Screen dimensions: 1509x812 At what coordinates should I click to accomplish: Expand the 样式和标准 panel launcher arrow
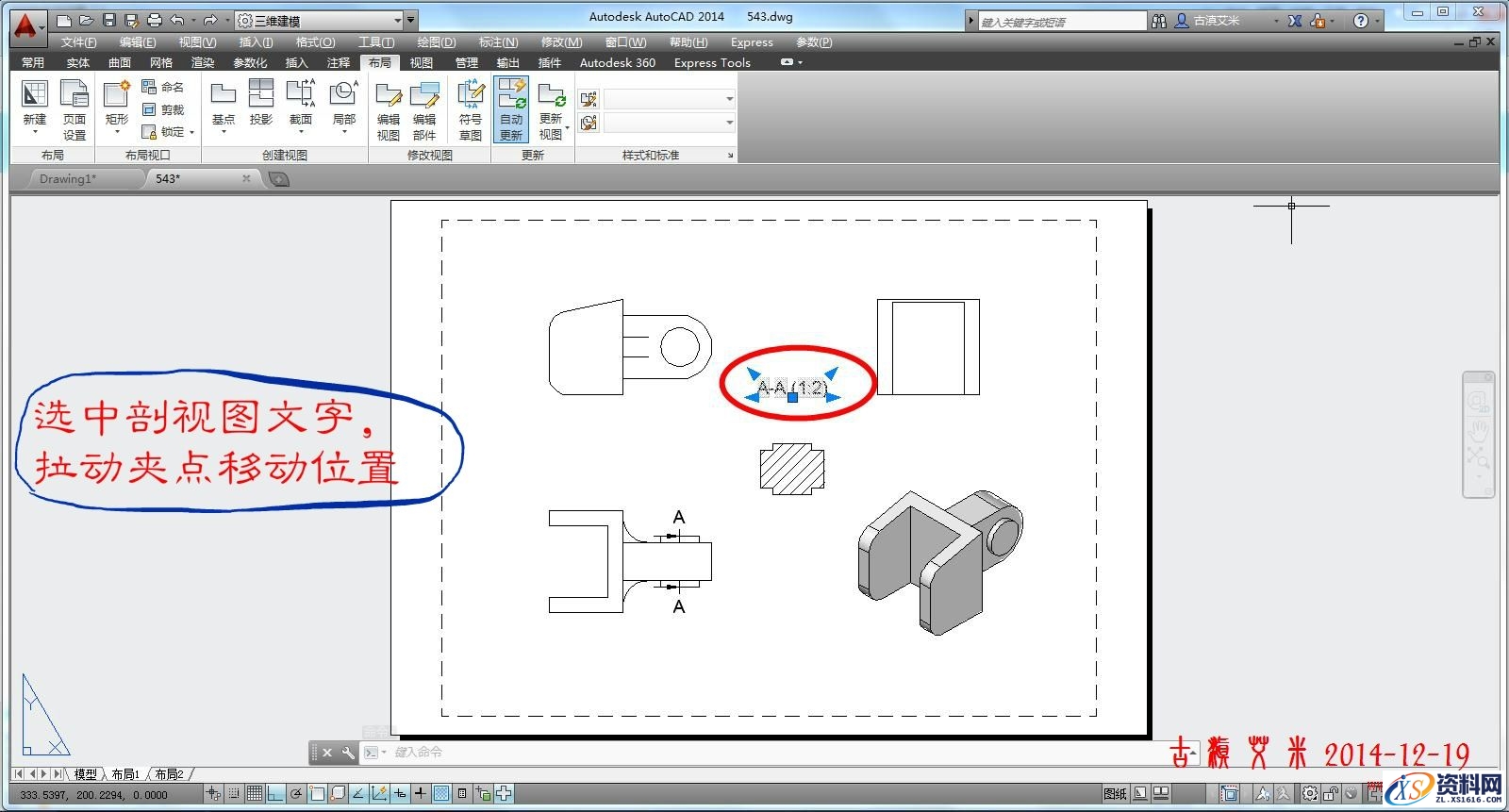[x=730, y=156]
